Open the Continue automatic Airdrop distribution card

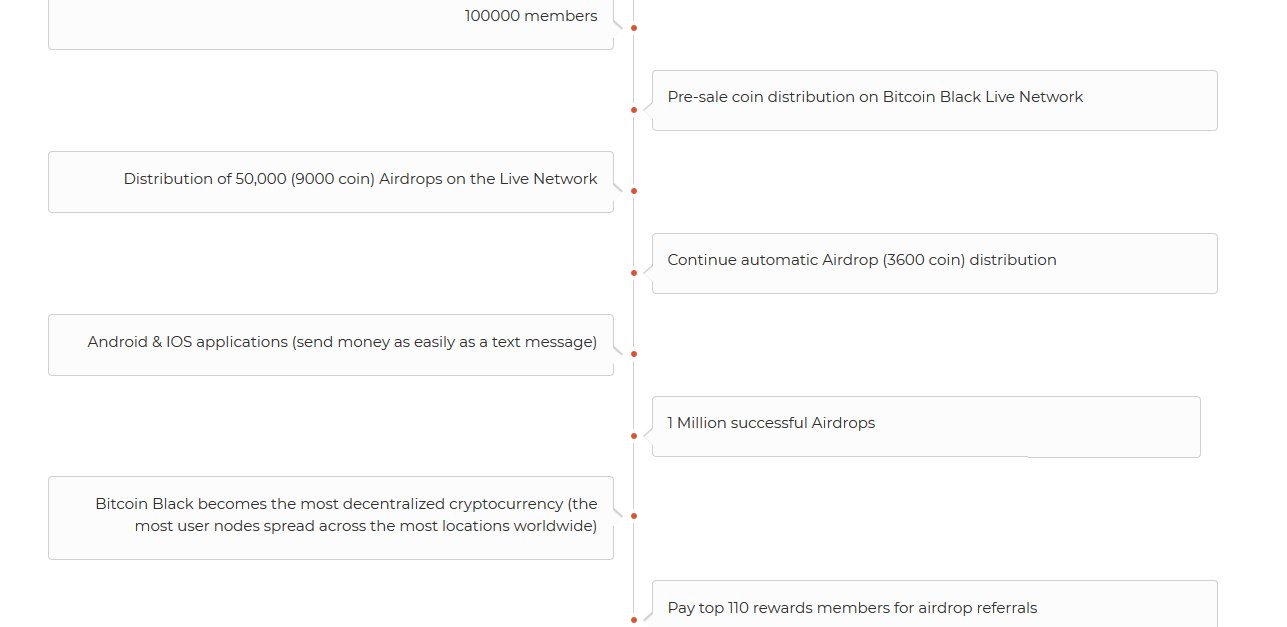[935, 263]
